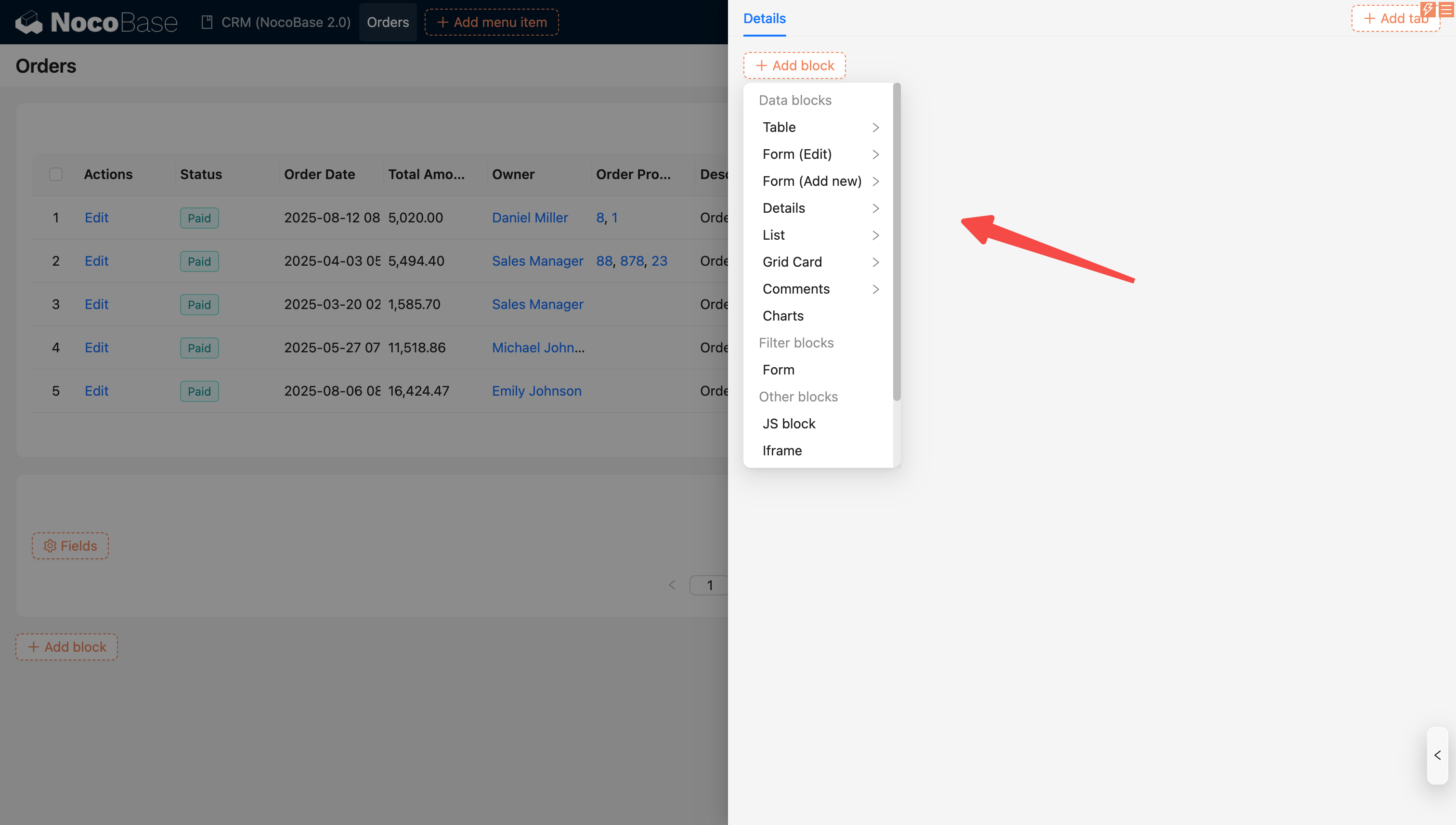Image resolution: width=1456 pixels, height=825 pixels.
Task: Click the gear Fields configuration button
Action: pos(70,546)
